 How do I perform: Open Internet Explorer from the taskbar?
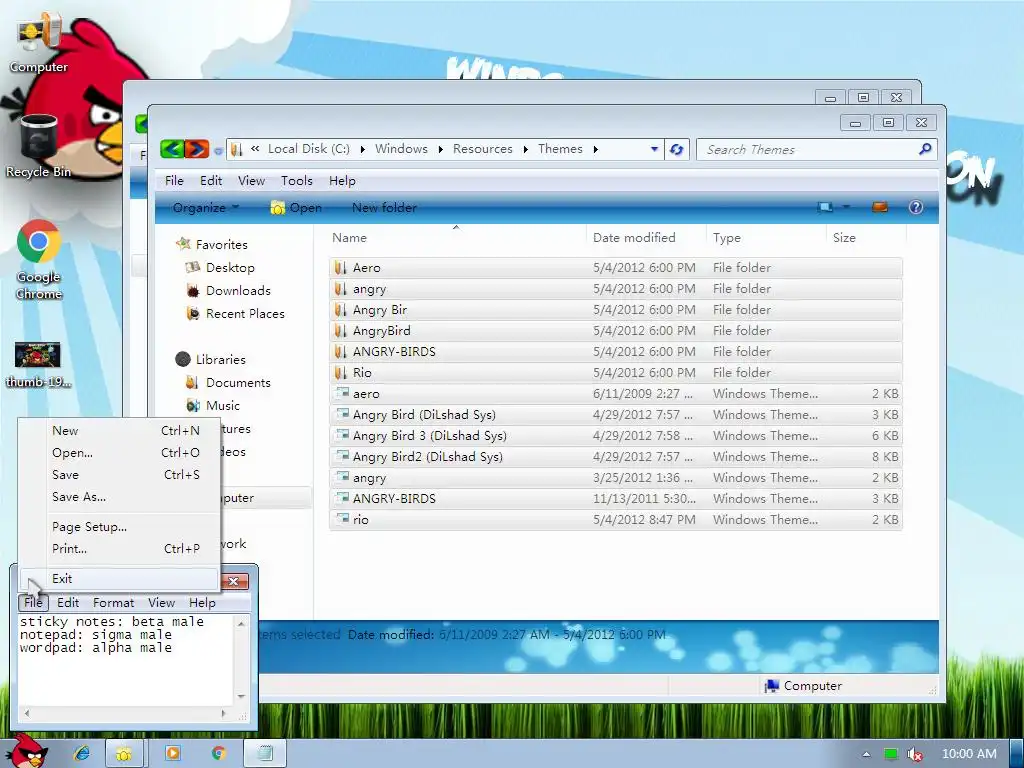82,754
